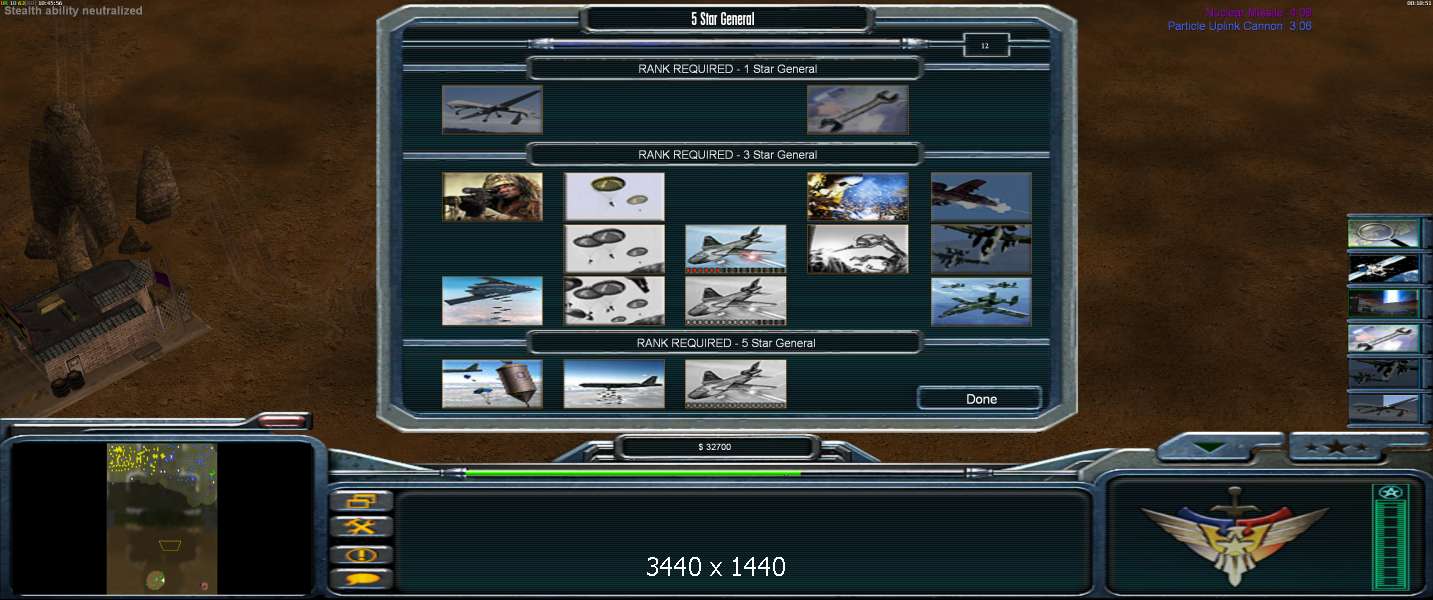Open the chat speech bubble button
1433x600 pixels.
pos(361,579)
